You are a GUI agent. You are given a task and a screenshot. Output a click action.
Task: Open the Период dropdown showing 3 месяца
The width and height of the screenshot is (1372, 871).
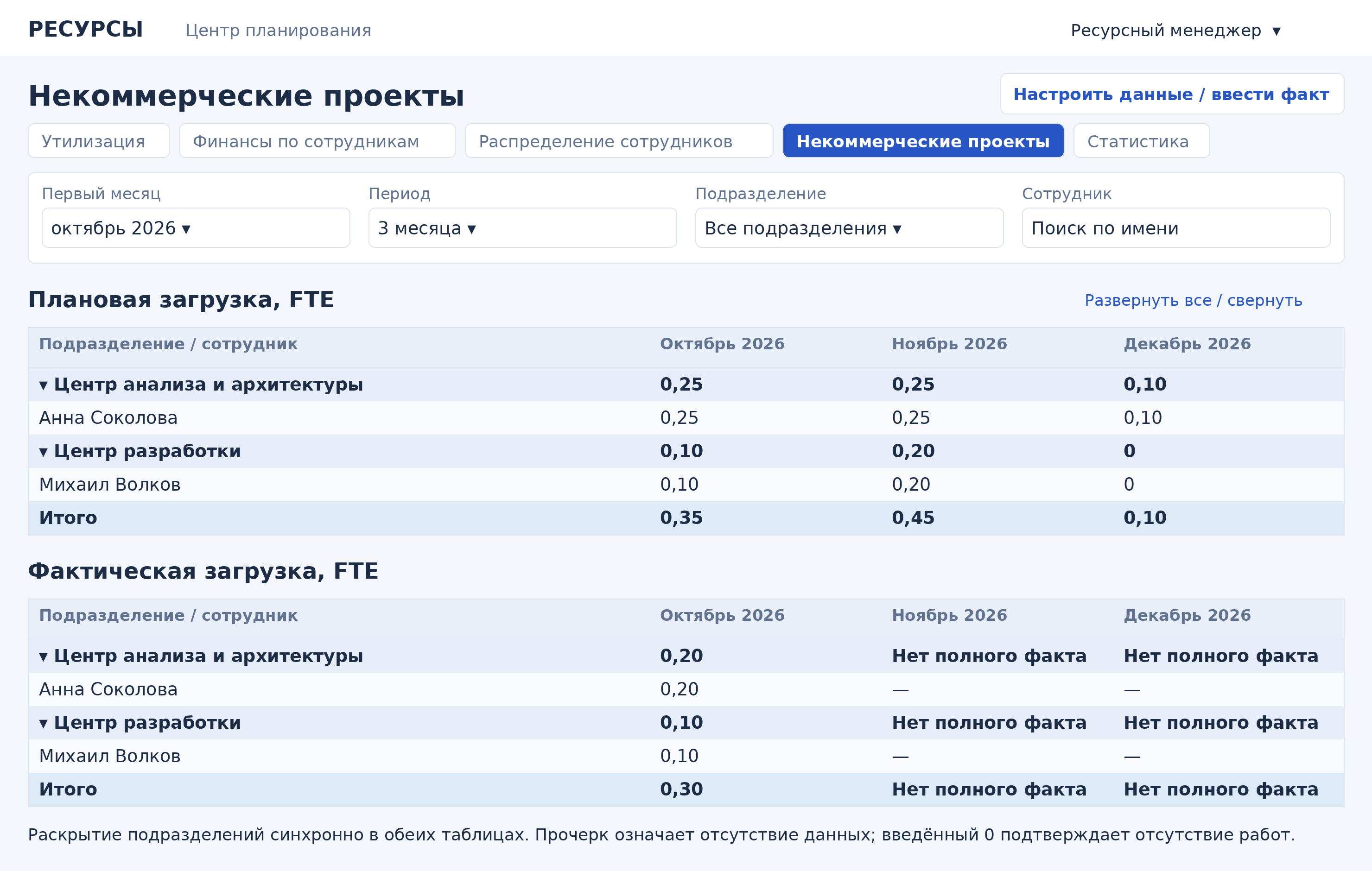[522, 228]
